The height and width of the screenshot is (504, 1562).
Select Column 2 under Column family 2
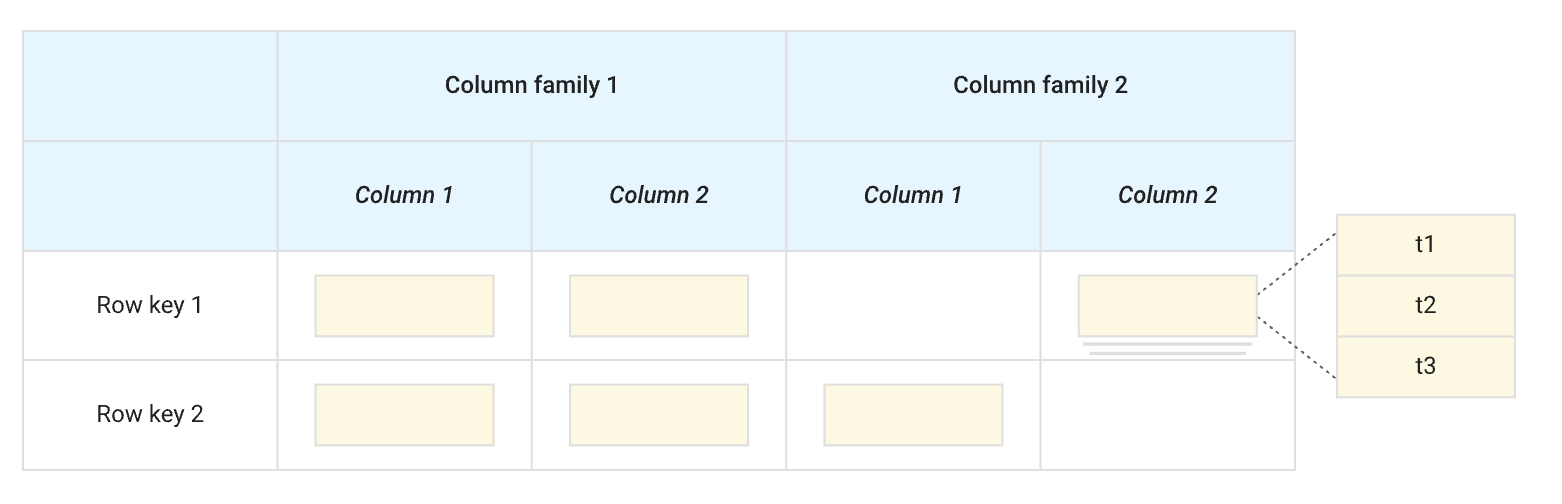(x=1167, y=195)
